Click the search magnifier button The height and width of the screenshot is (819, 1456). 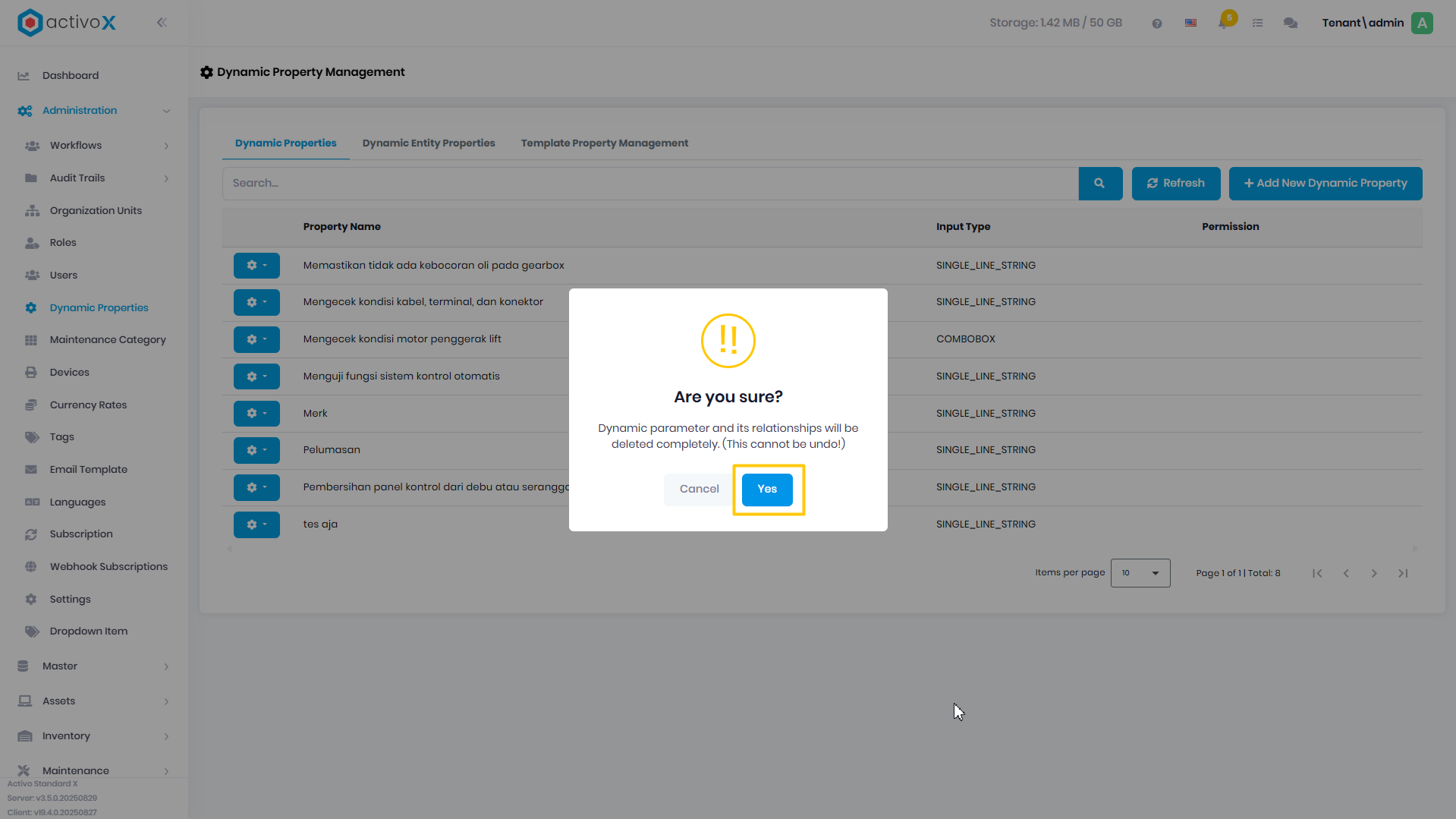pos(1099,184)
